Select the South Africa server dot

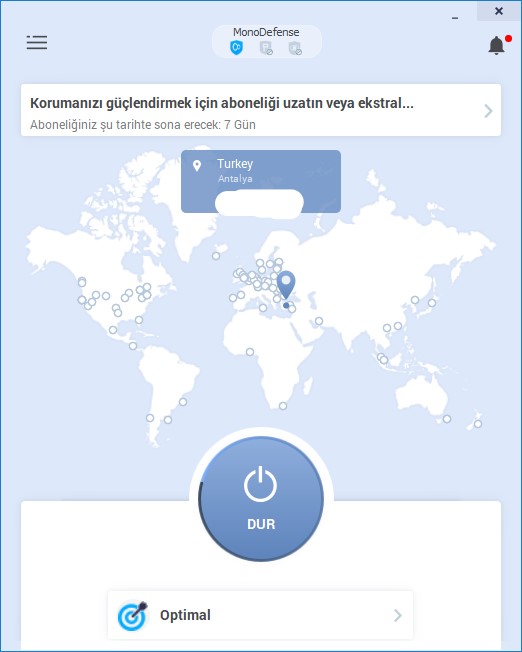coord(283,406)
